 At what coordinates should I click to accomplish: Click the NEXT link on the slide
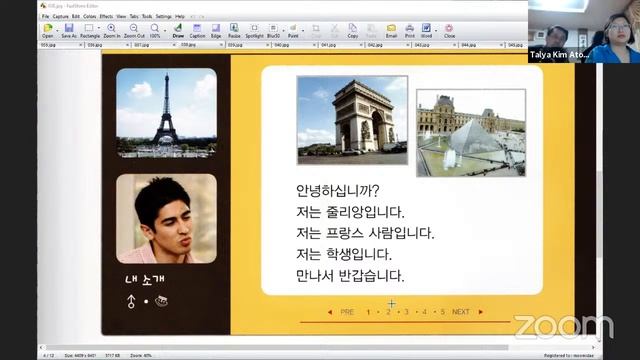coord(461,312)
